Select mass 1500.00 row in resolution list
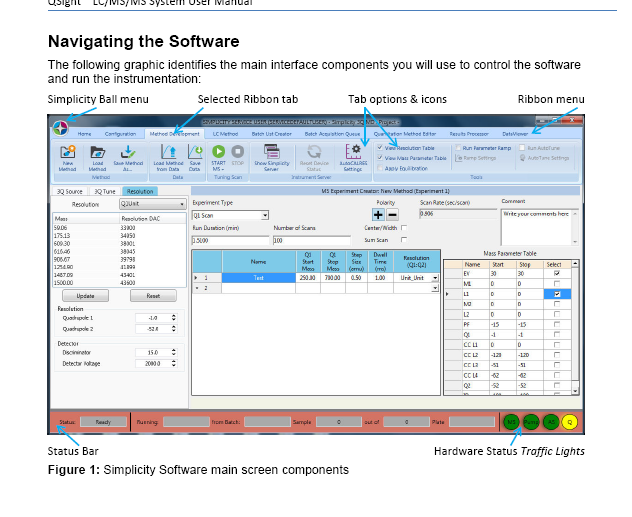The height and width of the screenshot is (517, 632). point(119,283)
